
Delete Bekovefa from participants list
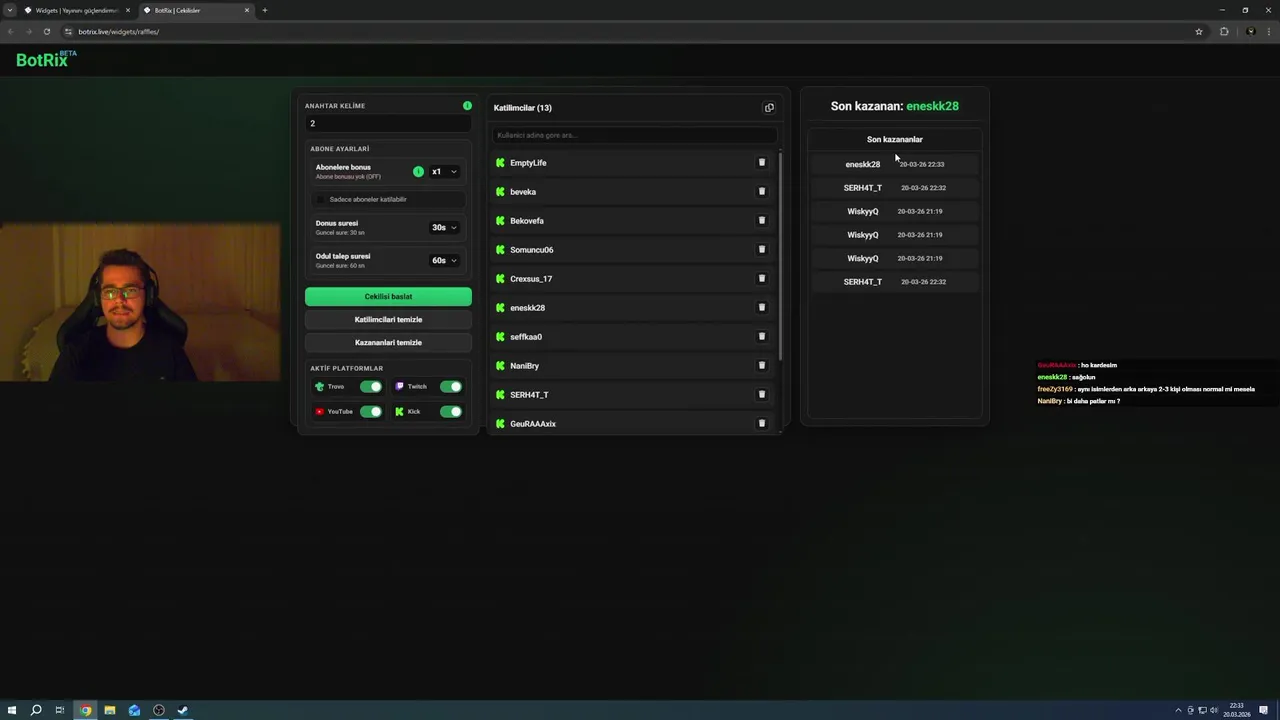click(761, 220)
